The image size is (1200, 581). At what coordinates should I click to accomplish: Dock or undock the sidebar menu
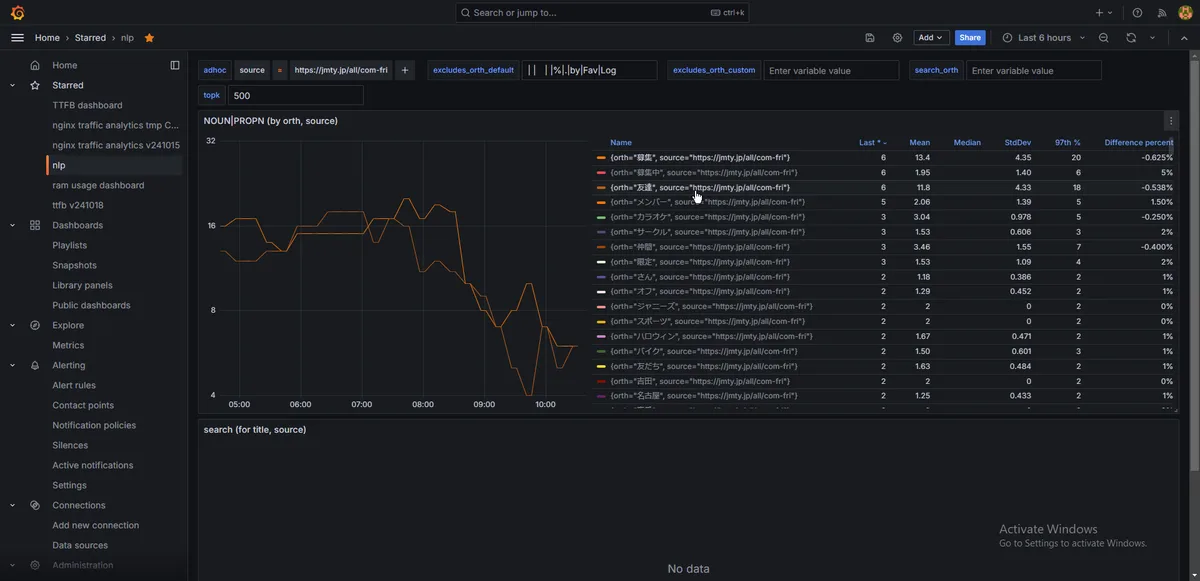click(x=175, y=65)
